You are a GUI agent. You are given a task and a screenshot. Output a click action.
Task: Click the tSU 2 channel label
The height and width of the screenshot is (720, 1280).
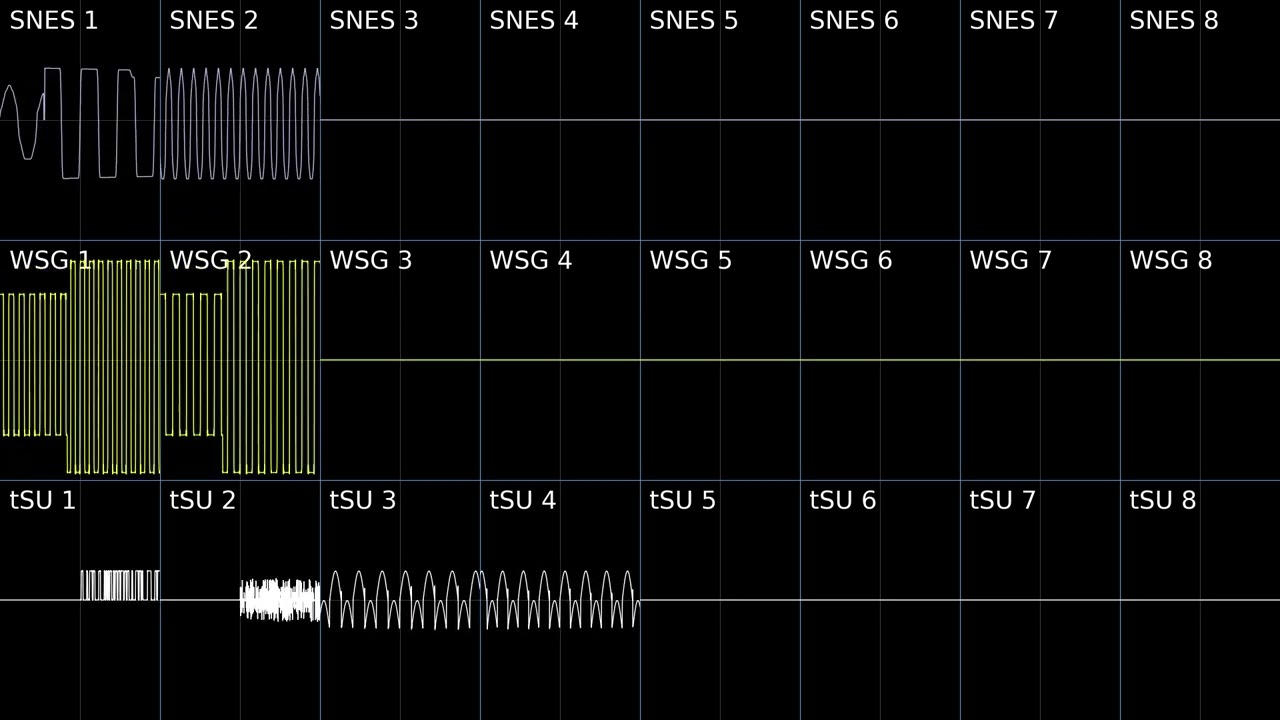203,501
